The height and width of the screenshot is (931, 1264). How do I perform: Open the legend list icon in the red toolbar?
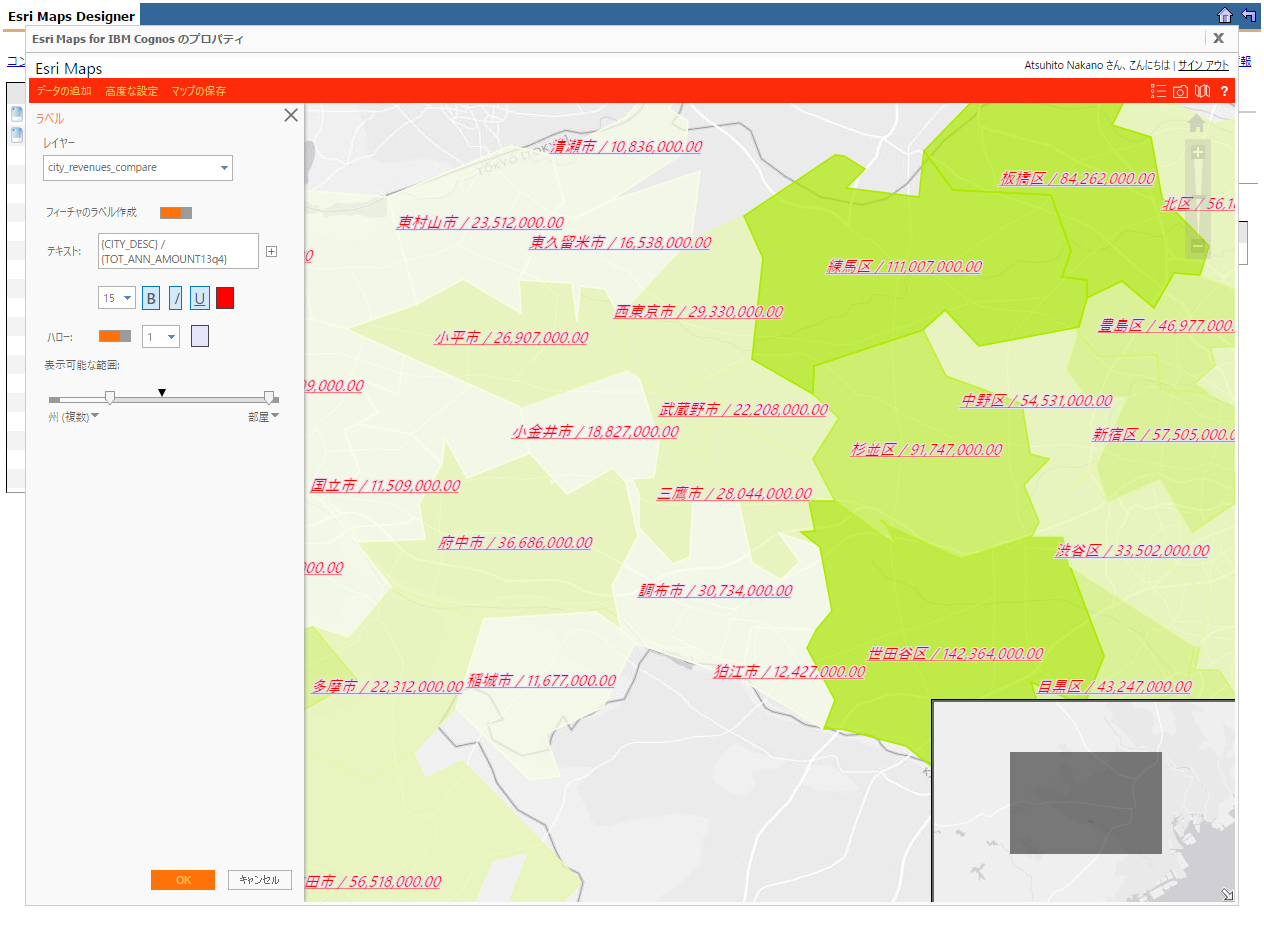(x=1159, y=91)
